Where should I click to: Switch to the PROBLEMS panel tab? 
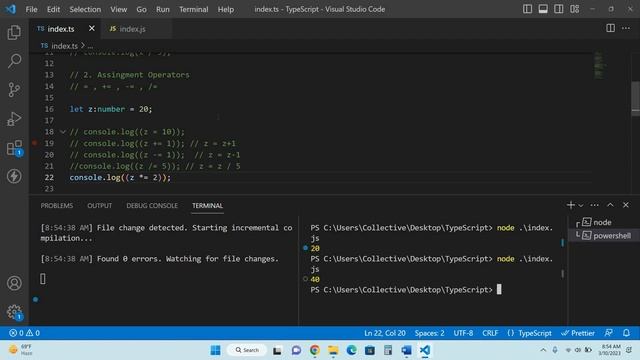57,205
